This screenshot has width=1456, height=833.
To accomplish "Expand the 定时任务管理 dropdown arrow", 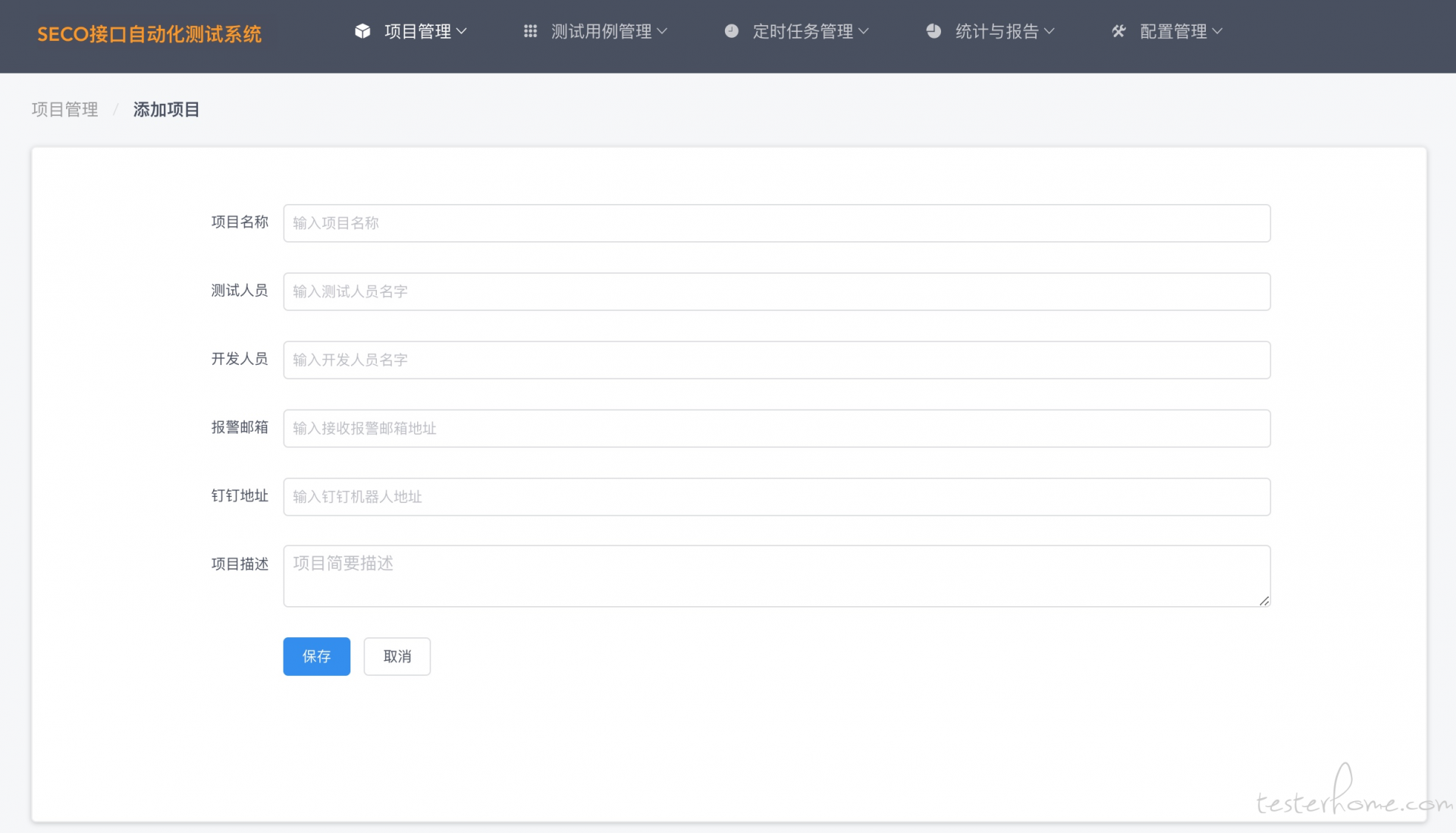I will 863,31.
